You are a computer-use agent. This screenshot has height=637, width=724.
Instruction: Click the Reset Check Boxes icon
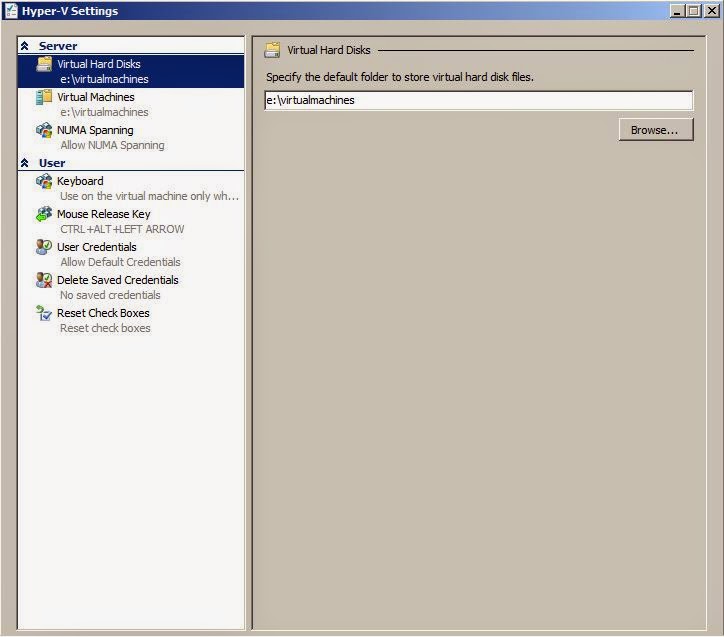click(x=44, y=313)
